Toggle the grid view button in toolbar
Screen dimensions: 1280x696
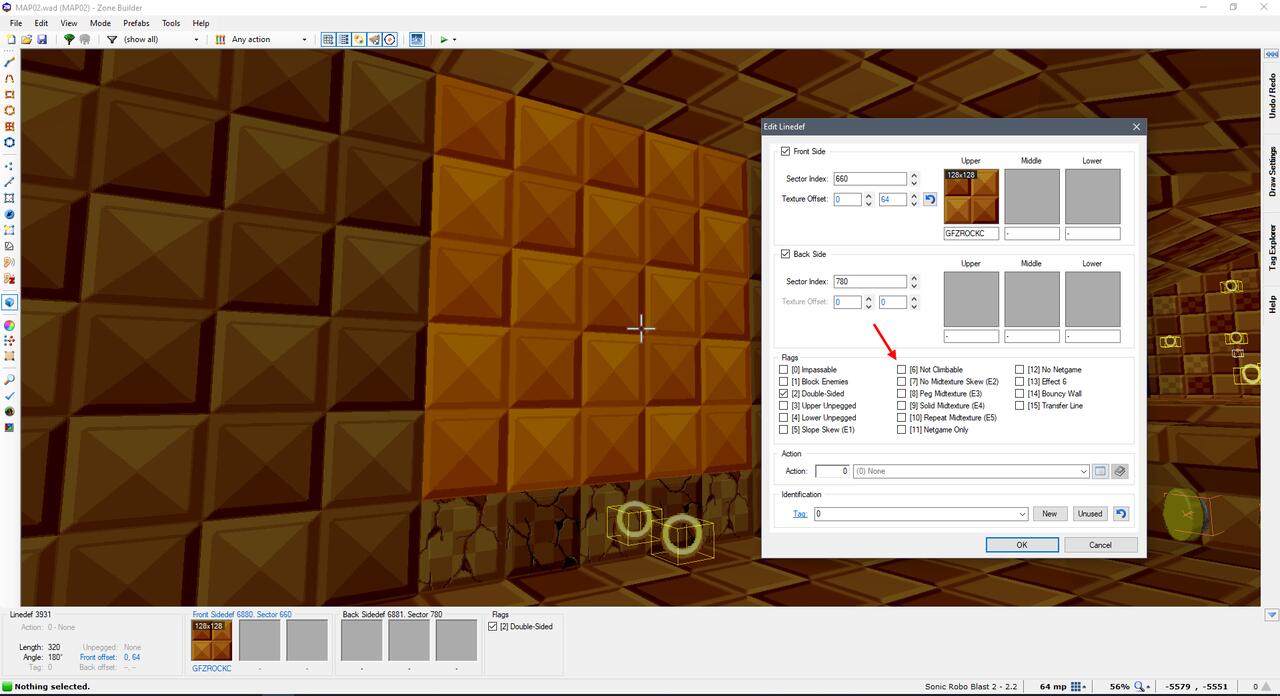click(328, 39)
